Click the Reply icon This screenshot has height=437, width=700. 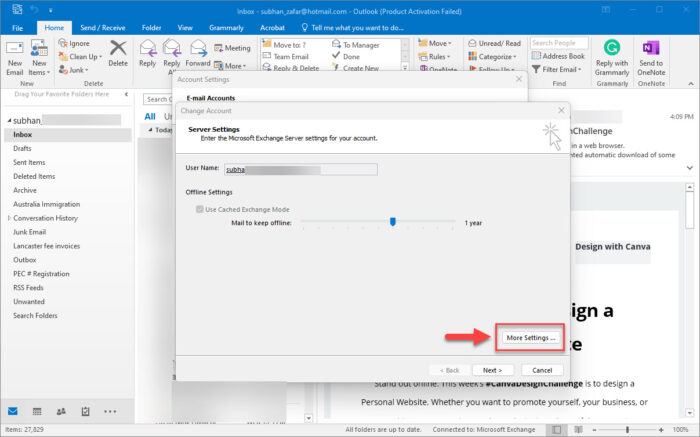pos(147,48)
